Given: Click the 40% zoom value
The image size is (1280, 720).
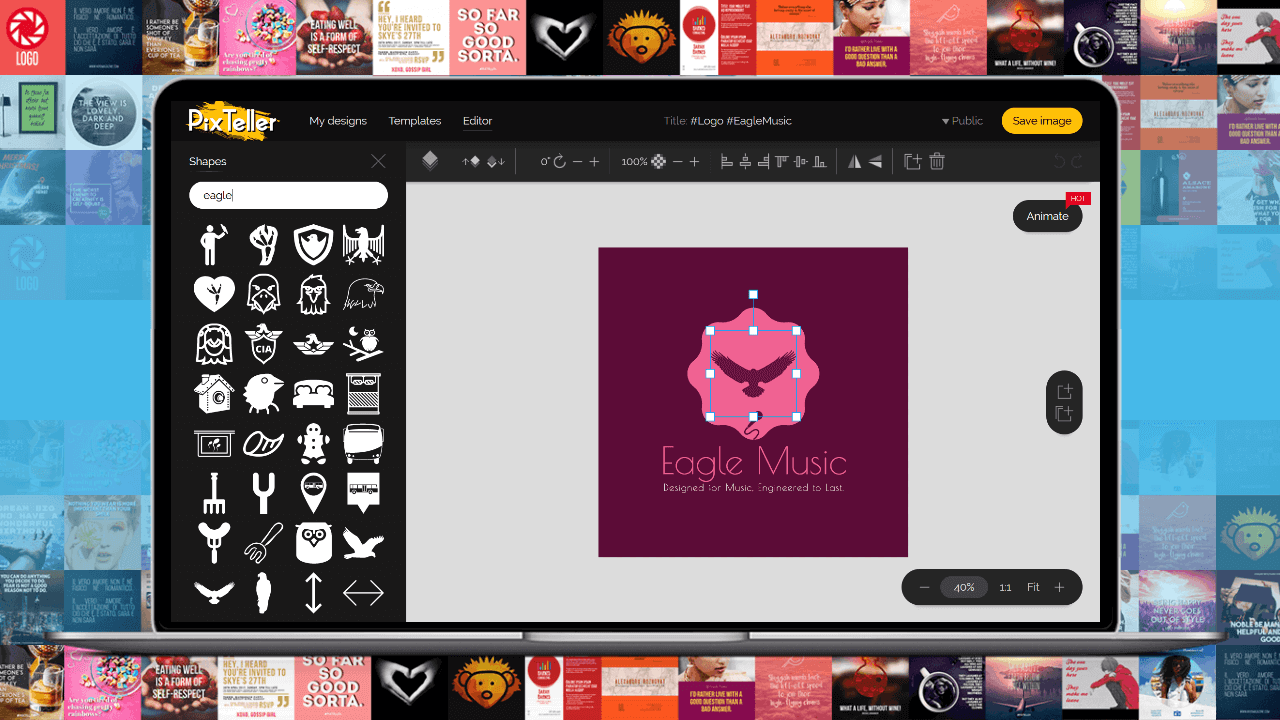Looking at the screenshot, I should [964, 587].
